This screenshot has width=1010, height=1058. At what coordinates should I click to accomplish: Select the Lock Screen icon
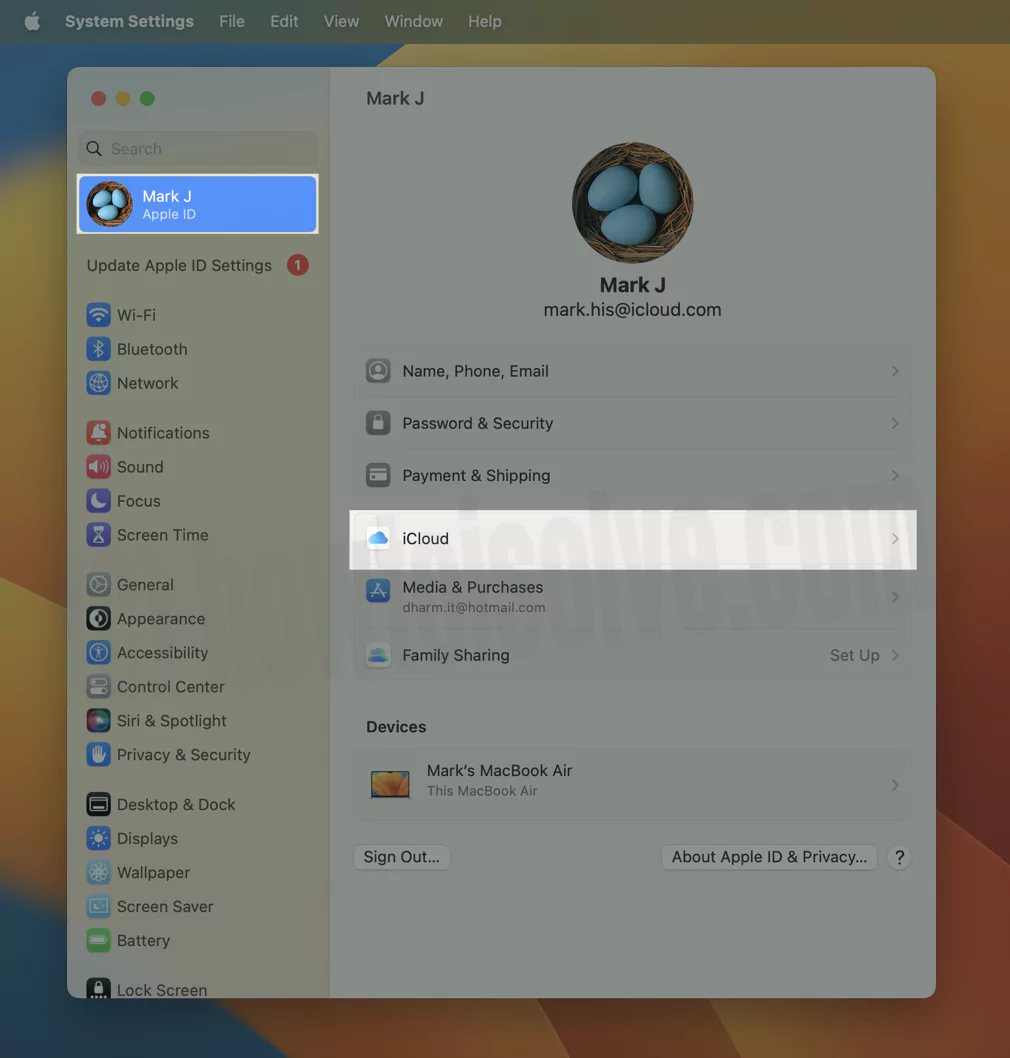point(99,989)
